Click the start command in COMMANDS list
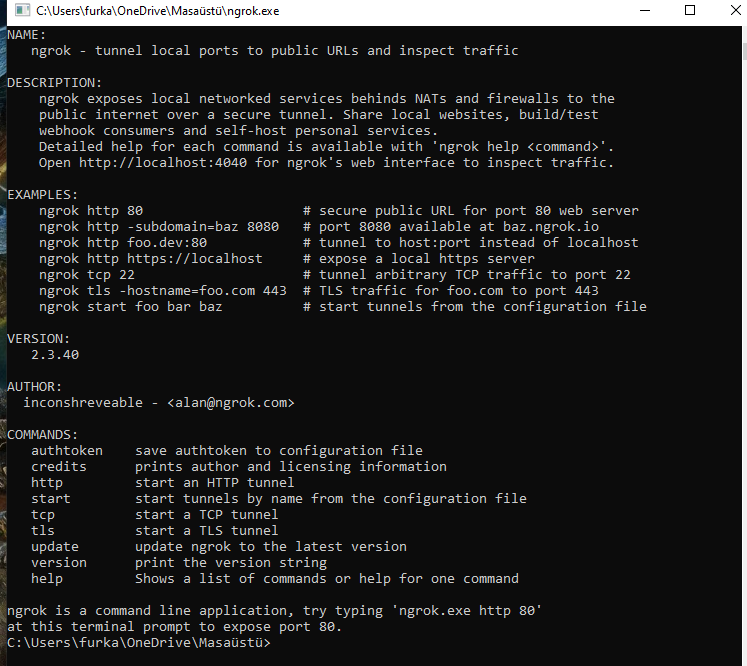 pos(51,499)
